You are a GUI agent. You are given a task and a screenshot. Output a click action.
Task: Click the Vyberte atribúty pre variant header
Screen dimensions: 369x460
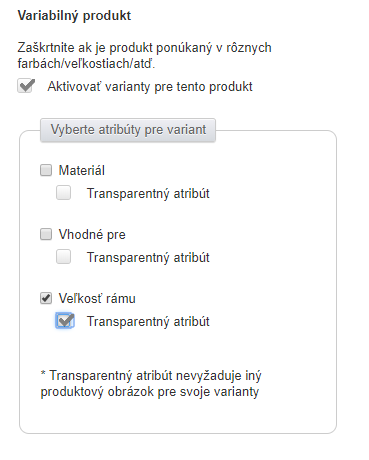coord(128,130)
